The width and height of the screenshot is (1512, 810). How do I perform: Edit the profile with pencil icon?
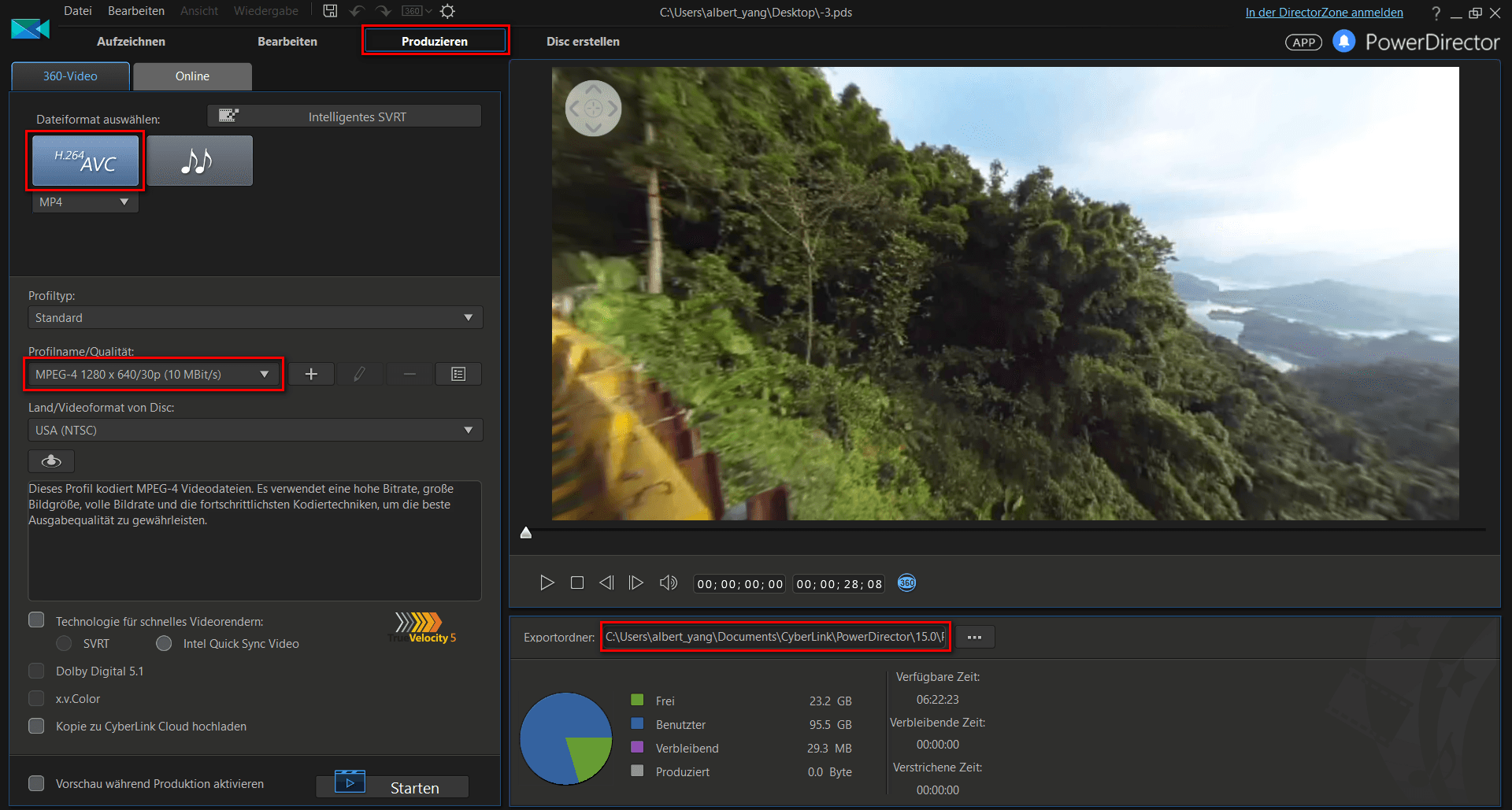point(360,374)
